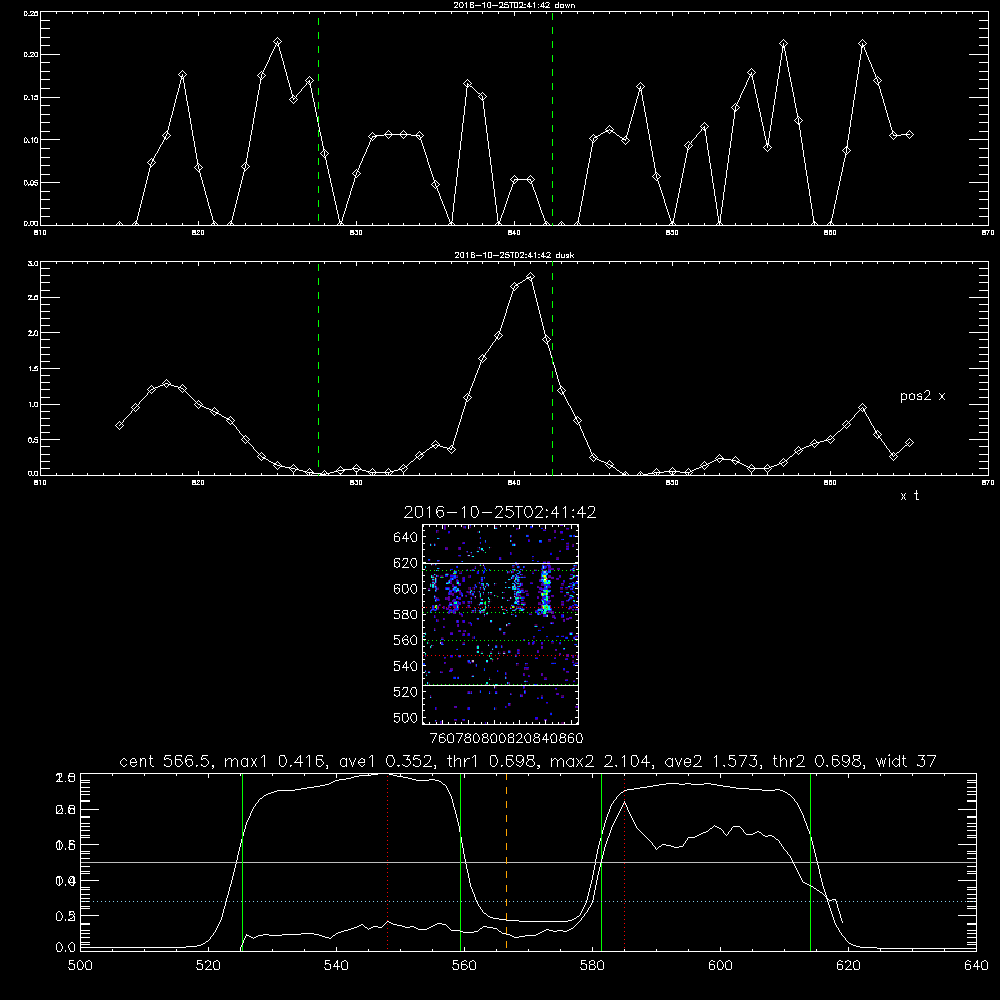The height and width of the screenshot is (1000, 1000).
Task: Click the solid horizontal threshold line in bottom plot
Action: (528, 862)
